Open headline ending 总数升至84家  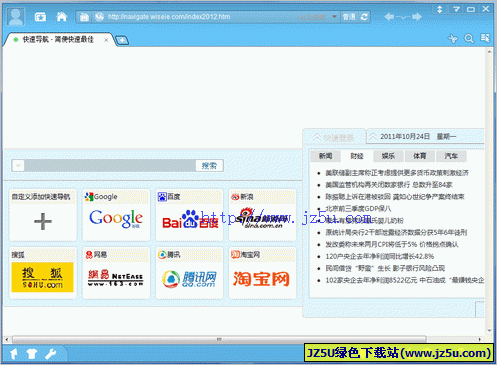[x=389, y=185]
